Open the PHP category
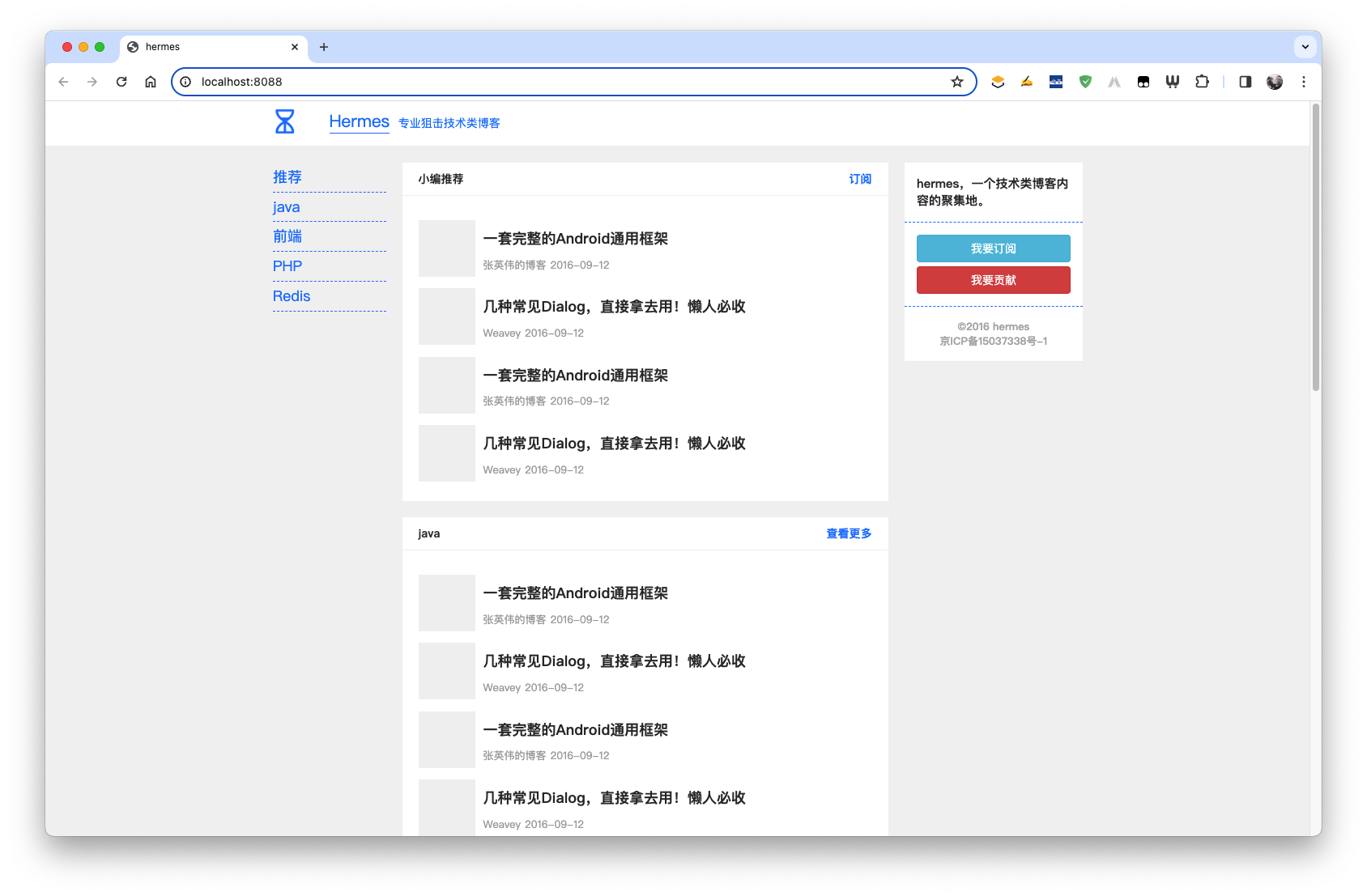This screenshot has height=896, width=1367. pyautogui.click(x=287, y=266)
